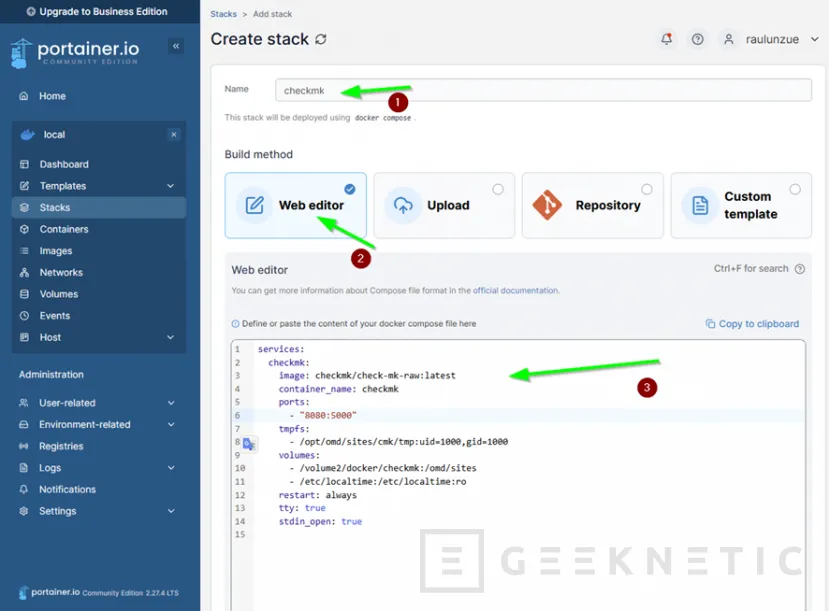Click the Images list icon
This screenshot has width=829, height=611.
(x=24, y=251)
